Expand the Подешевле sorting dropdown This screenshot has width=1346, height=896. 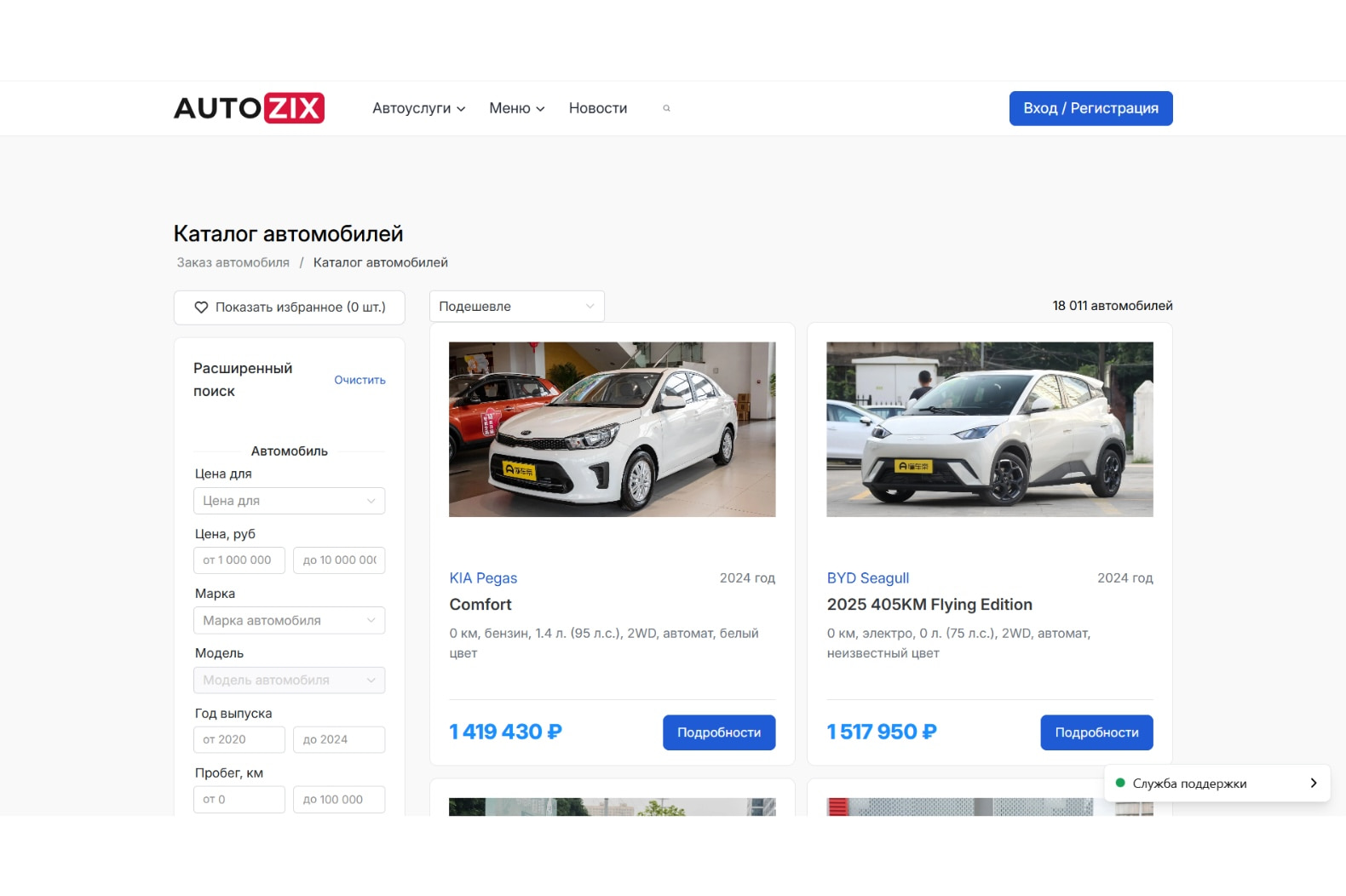click(516, 307)
